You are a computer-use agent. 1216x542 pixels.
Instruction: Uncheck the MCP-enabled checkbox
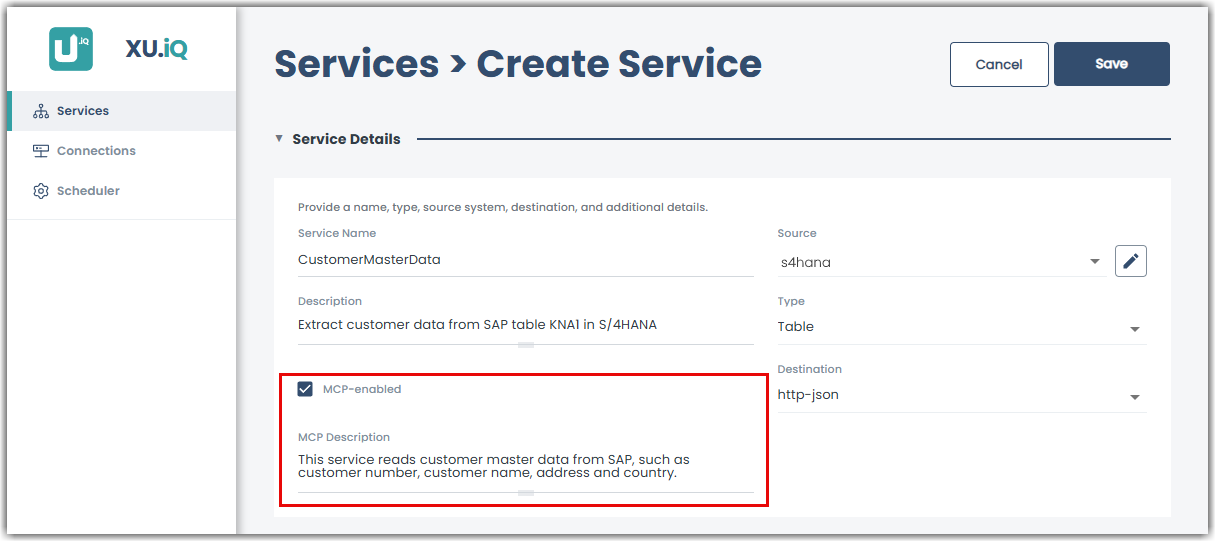[306, 389]
